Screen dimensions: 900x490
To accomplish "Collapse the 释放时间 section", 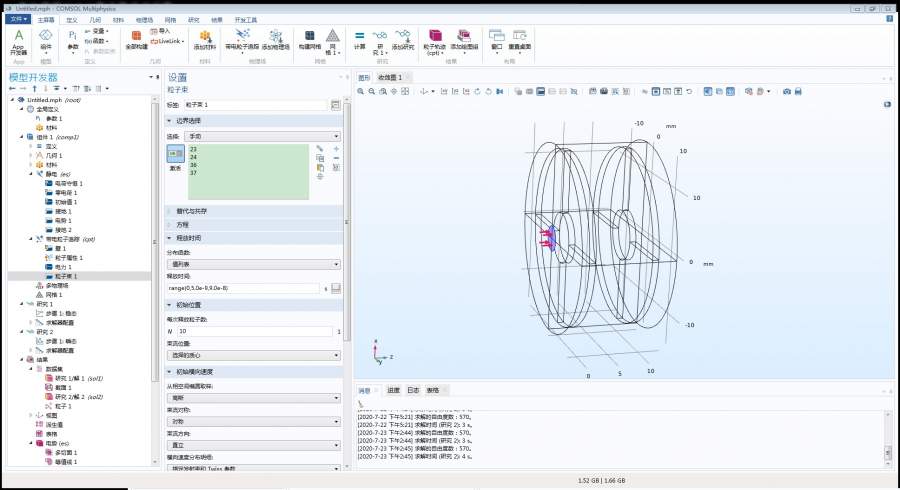I will 187,238.
